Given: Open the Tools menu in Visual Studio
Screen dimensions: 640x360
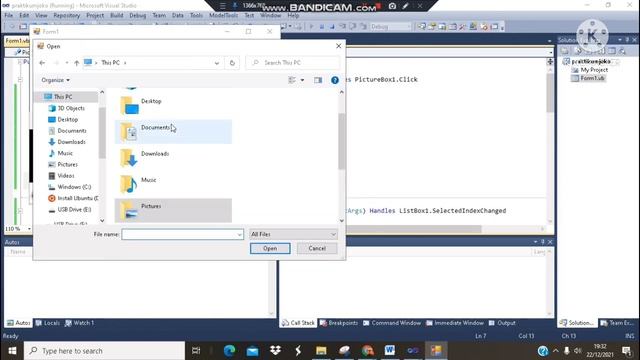Looking at the screenshot, I should 196,16.
